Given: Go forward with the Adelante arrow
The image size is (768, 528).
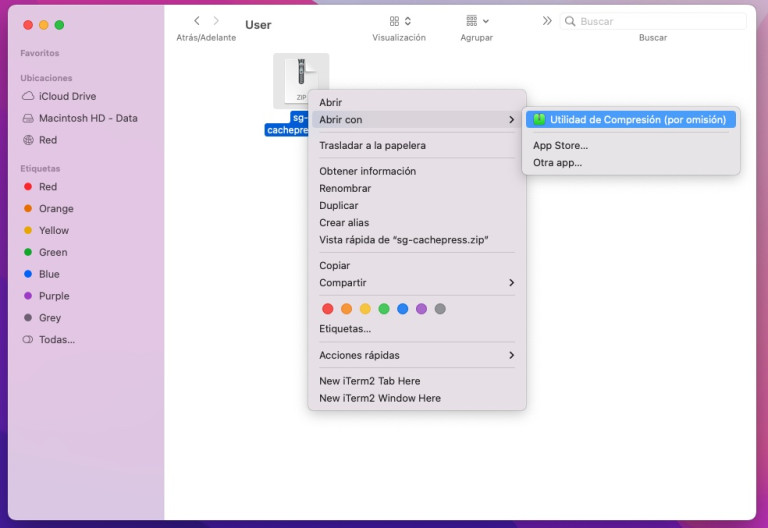Looking at the screenshot, I should pos(216,21).
